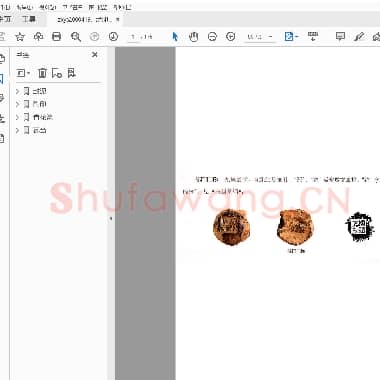Viewport: 380px width, 380px height.
Task: Zoom out with the minus circle
Action: click(x=212, y=37)
